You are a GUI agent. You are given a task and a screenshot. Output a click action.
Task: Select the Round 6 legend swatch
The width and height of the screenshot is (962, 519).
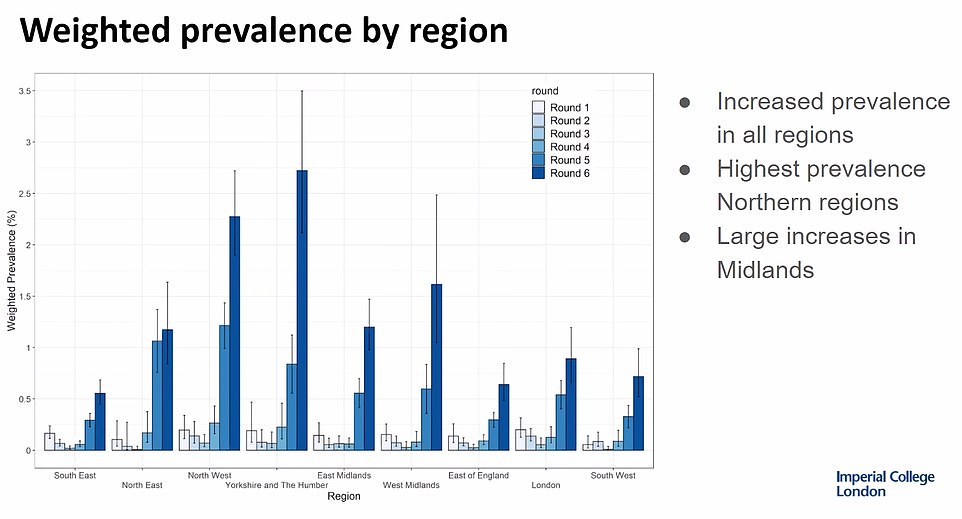539,173
